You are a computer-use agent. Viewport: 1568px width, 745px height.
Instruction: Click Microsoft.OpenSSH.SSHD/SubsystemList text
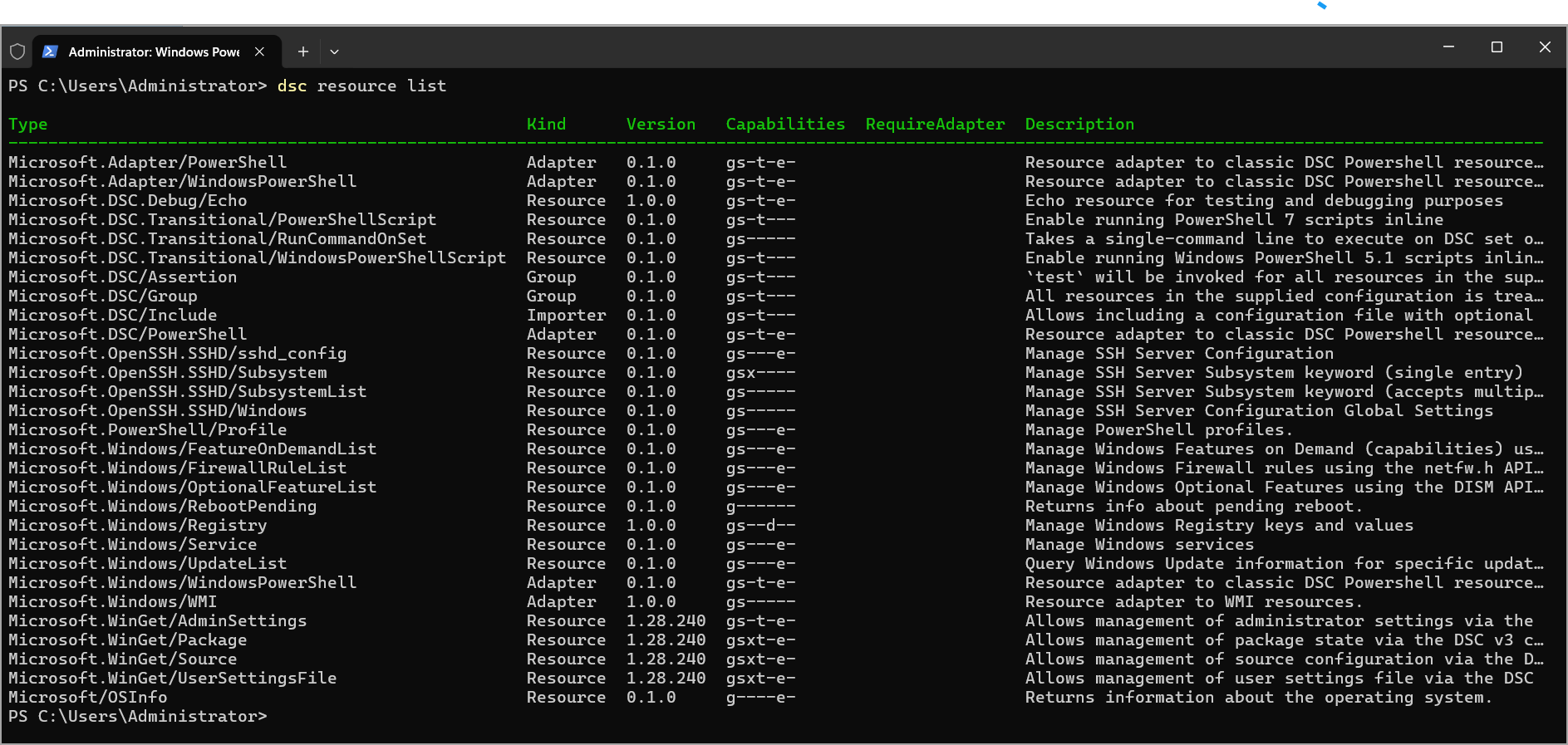pyautogui.click(x=187, y=392)
